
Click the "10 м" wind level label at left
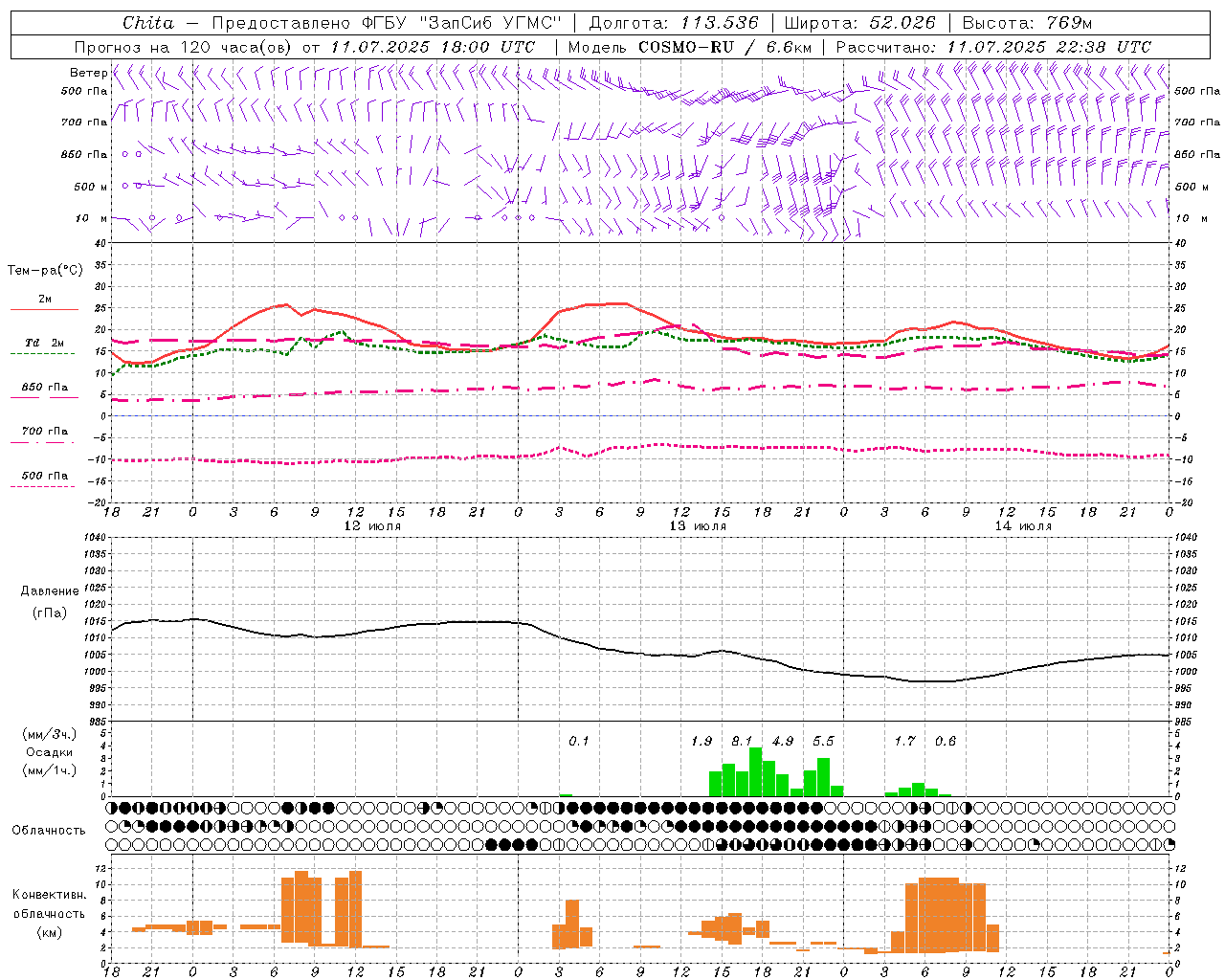(x=93, y=218)
